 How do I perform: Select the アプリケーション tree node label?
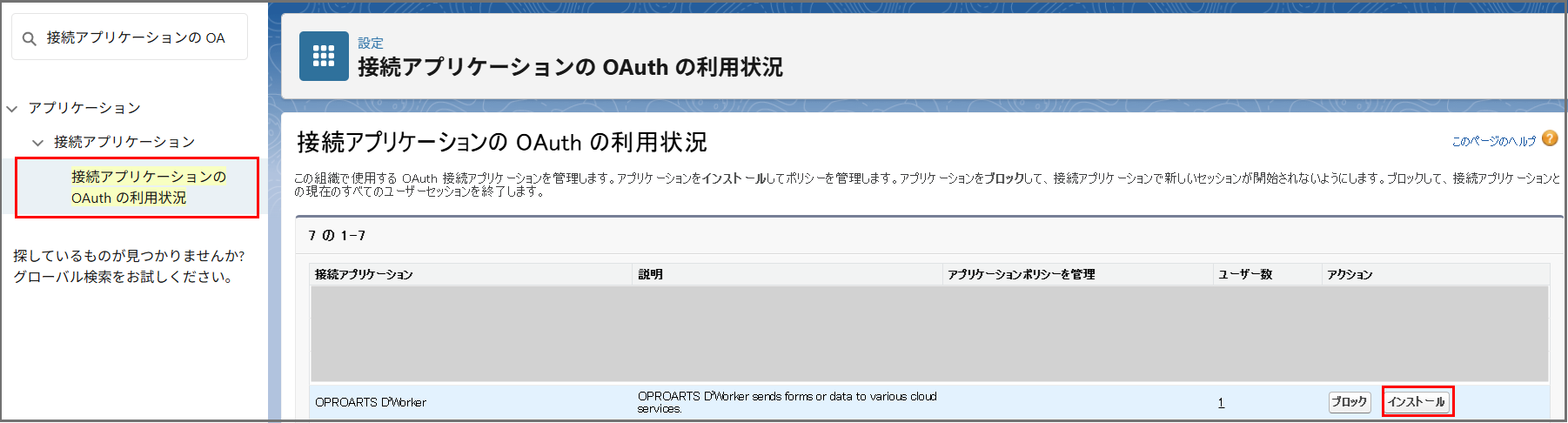[x=84, y=108]
